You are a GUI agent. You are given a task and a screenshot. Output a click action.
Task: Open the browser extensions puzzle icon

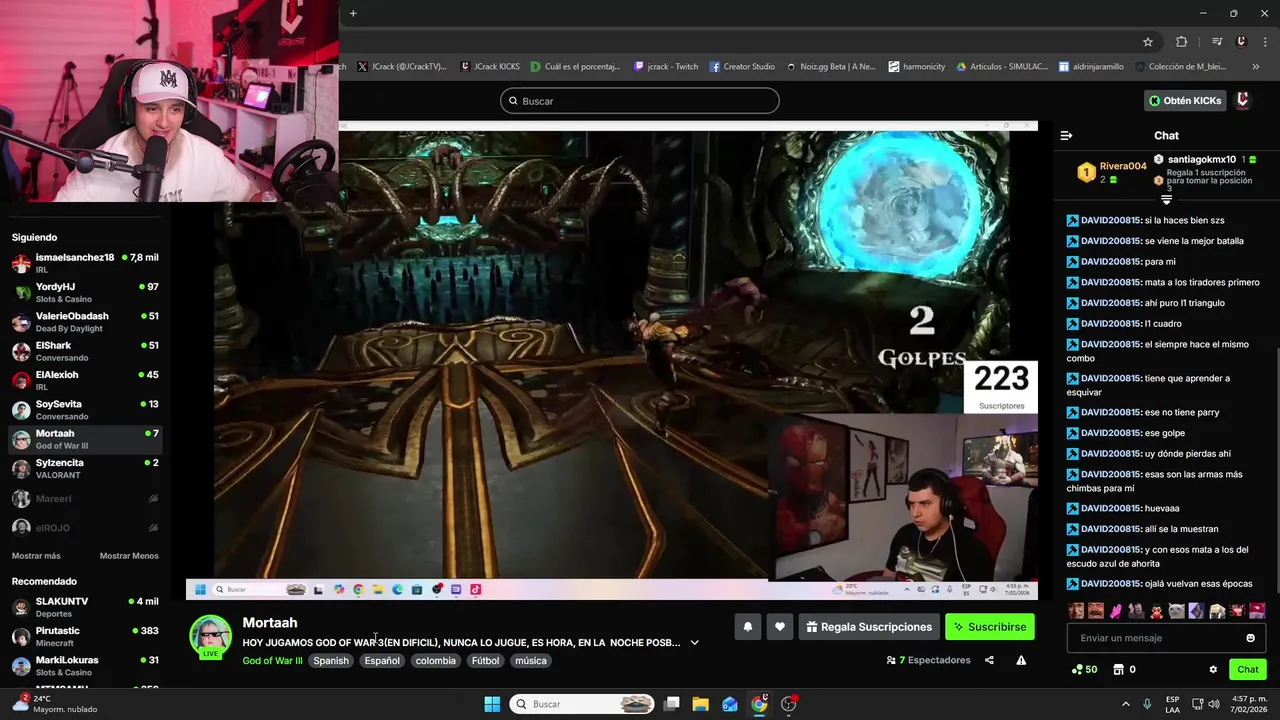click(x=1182, y=42)
